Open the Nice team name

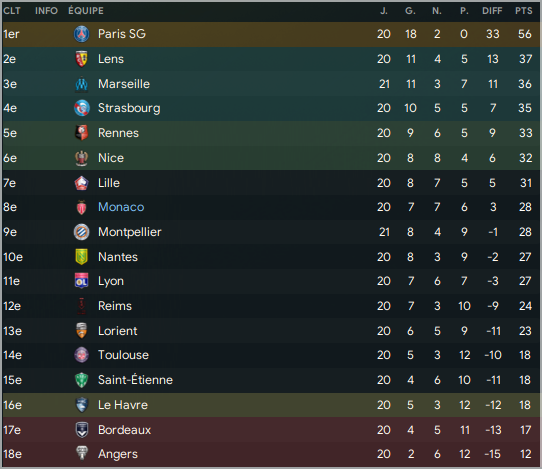click(x=111, y=158)
